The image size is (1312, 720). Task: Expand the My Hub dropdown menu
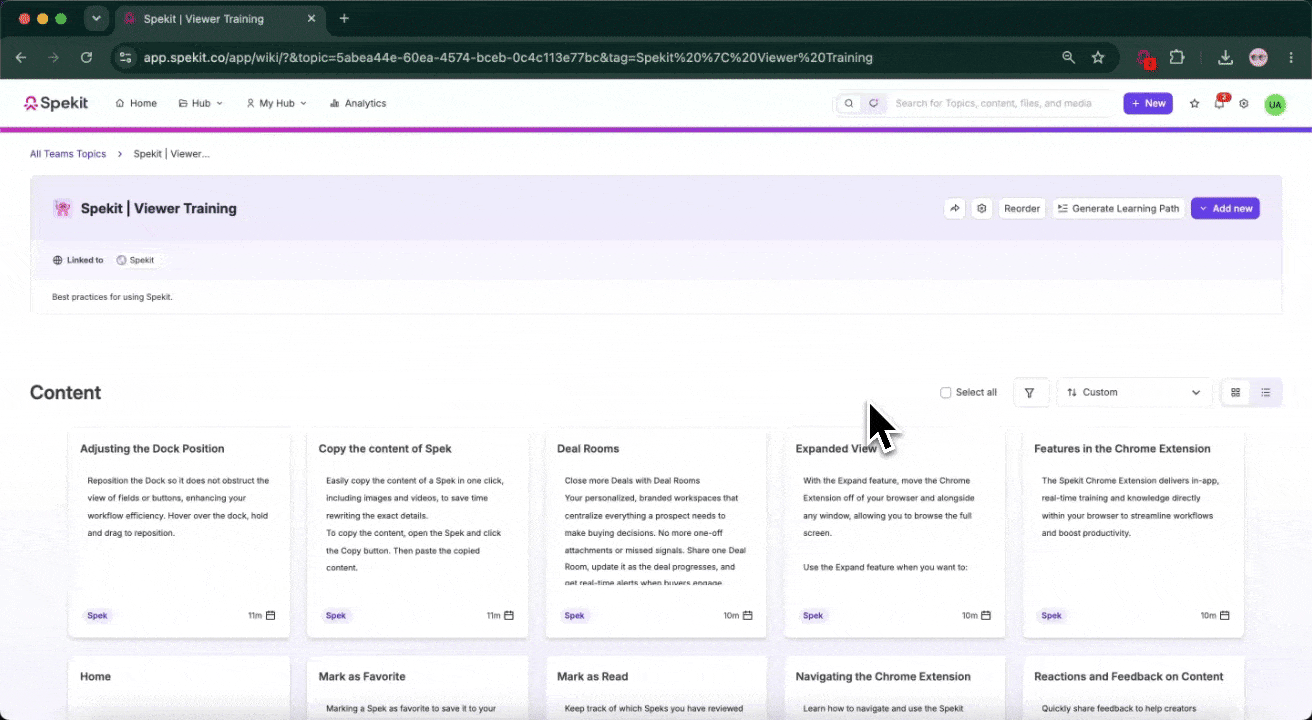pyautogui.click(x=277, y=103)
